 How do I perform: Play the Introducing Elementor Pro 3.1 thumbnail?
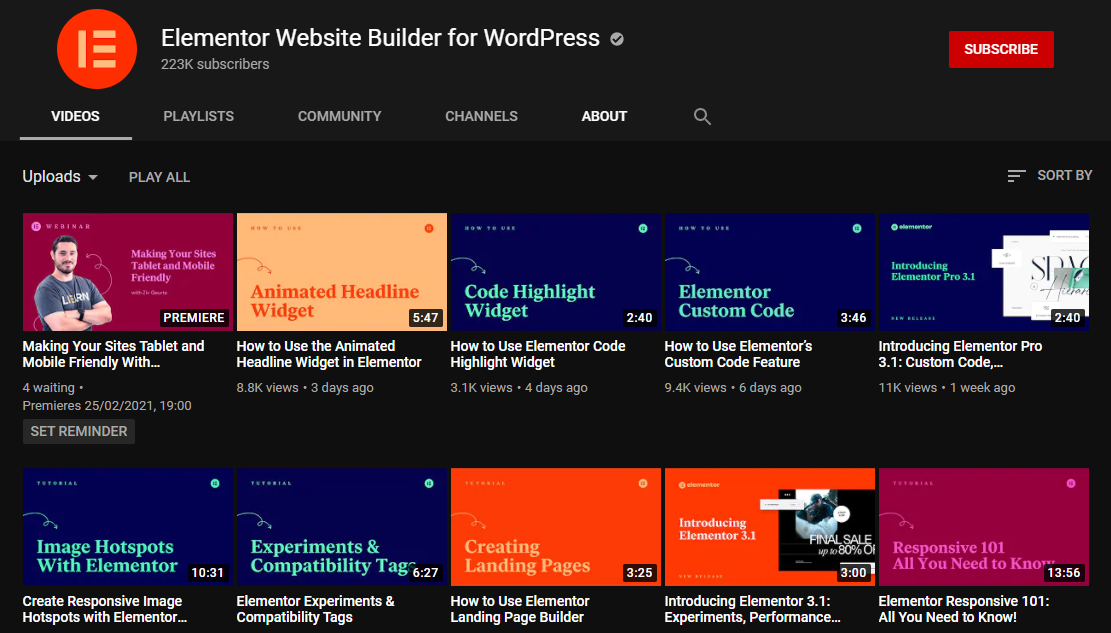point(983,272)
